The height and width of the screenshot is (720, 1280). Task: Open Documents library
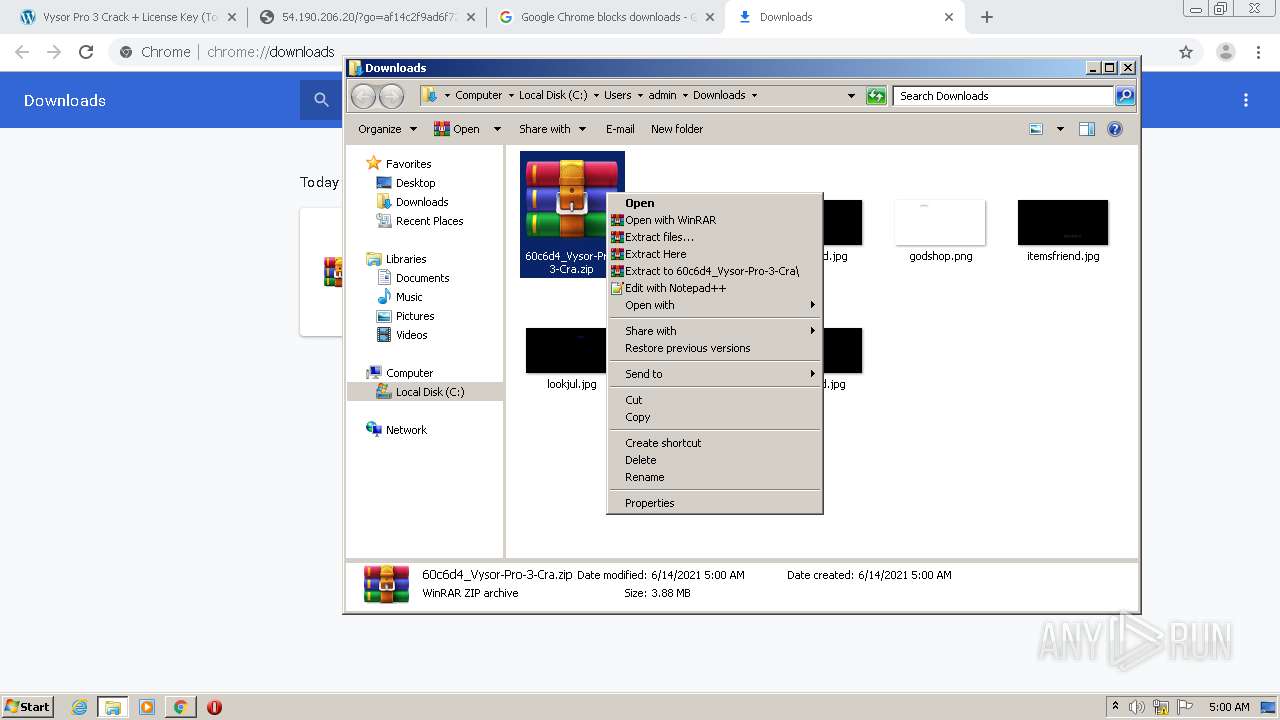coord(422,278)
